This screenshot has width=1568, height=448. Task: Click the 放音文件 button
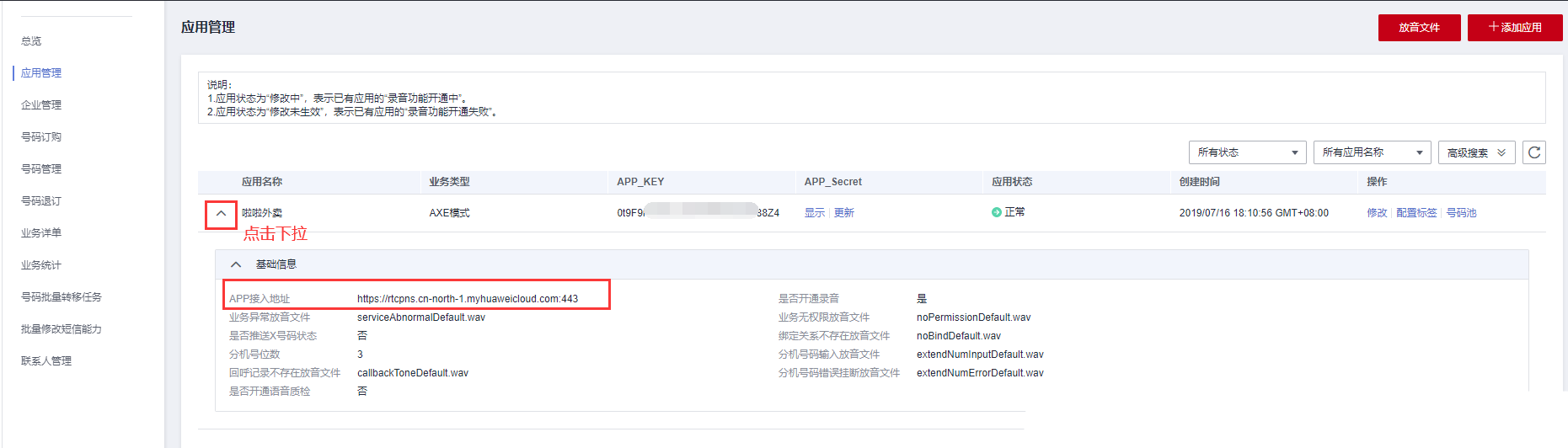pos(1419,28)
